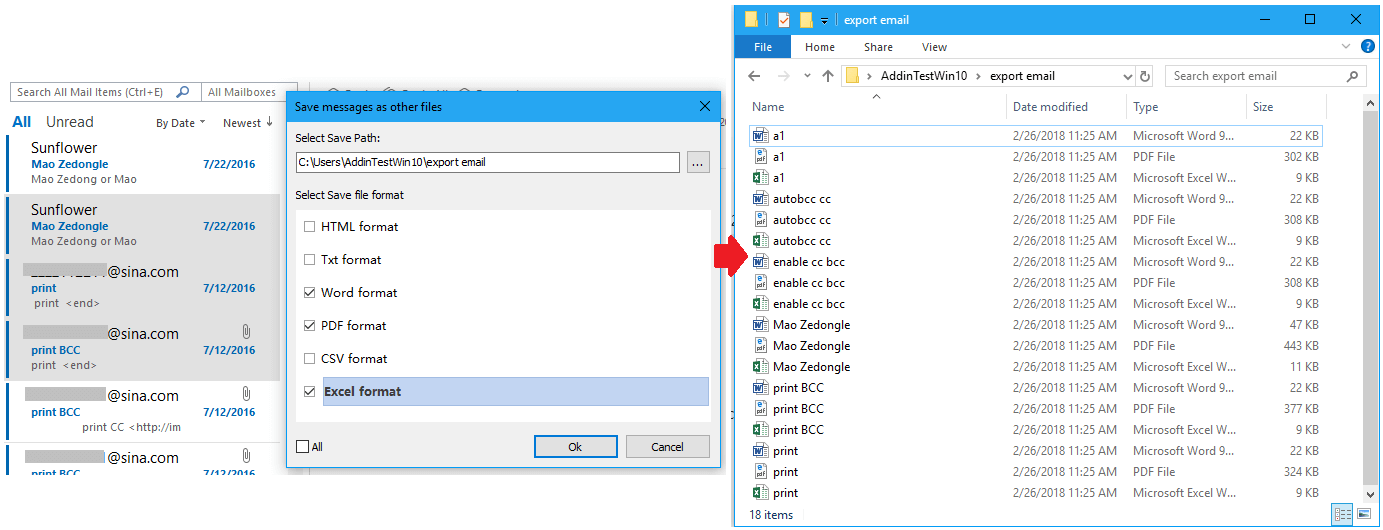Viewport: 1383px width, 530px height.
Task: Select the a1 Word document icon
Action: coord(760,136)
